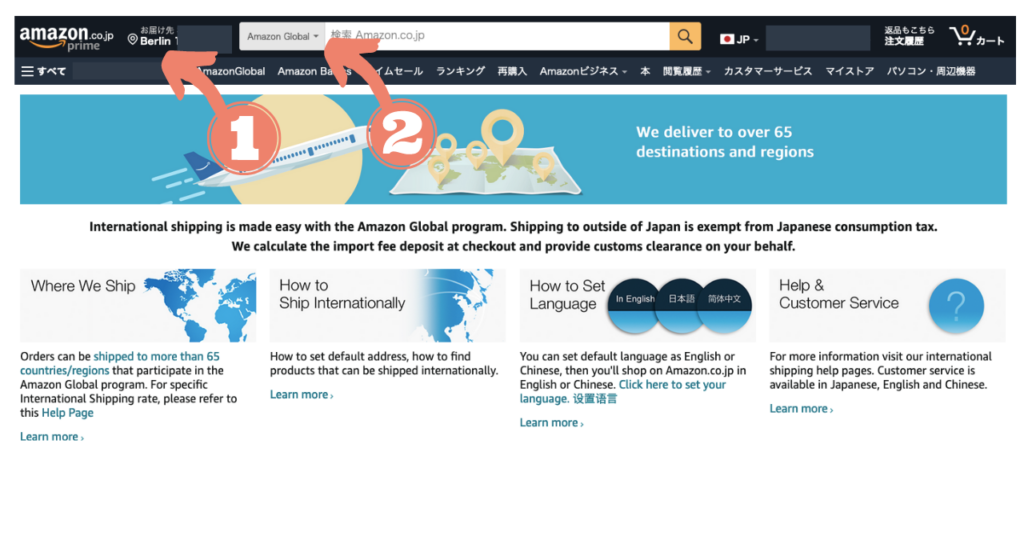
Task: Click the question mark help circle
Action: [x=956, y=306]
